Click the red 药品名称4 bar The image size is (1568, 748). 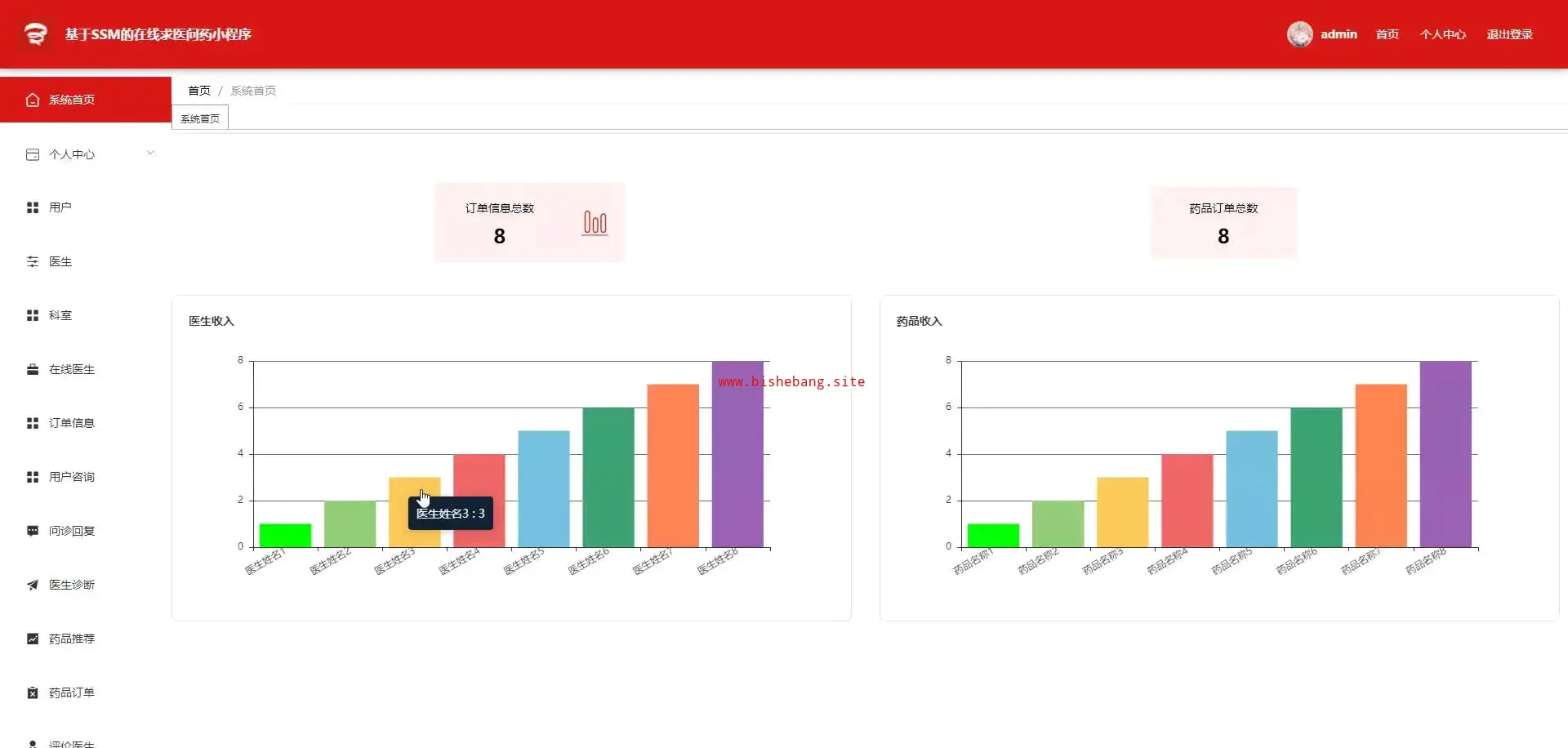point(1187,501)
